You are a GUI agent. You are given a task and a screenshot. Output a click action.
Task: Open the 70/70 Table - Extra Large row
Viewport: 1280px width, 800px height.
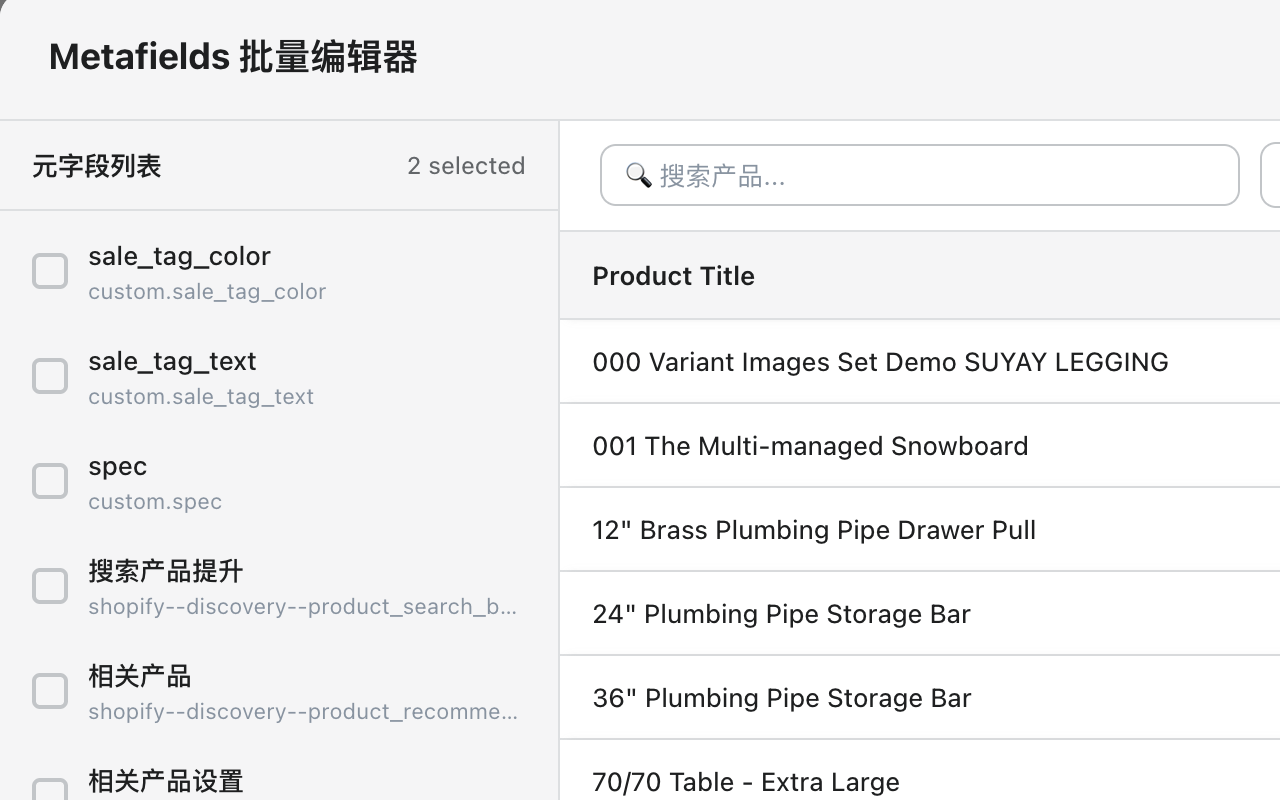[x=745, y=782]
